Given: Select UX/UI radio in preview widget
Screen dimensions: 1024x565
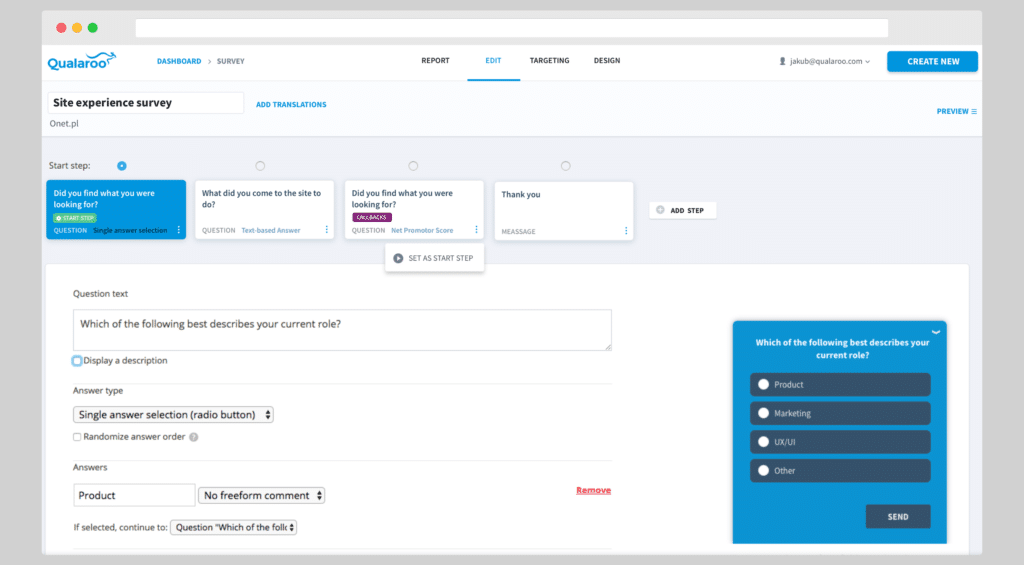Looking at the screenshot, I should [x=763, y=442].
